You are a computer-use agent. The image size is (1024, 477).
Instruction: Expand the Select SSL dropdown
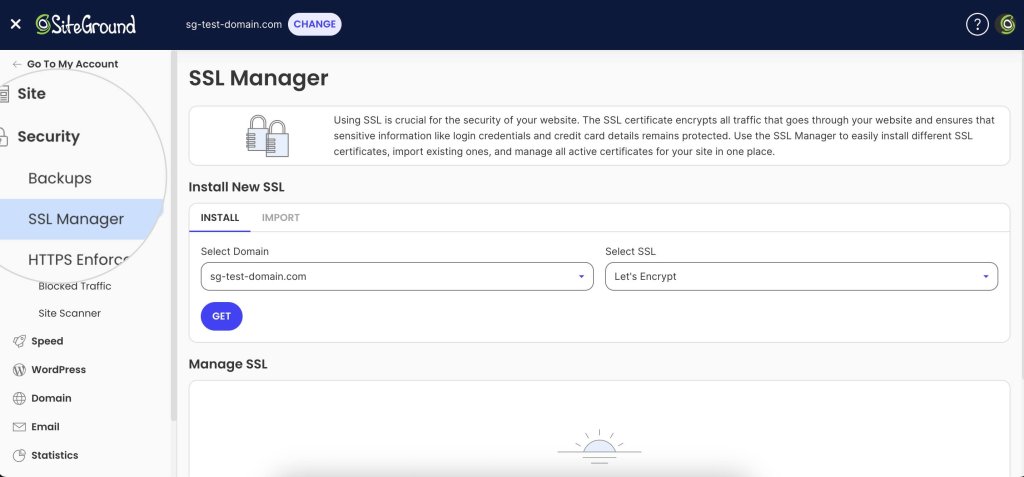(x=801, y=277)
